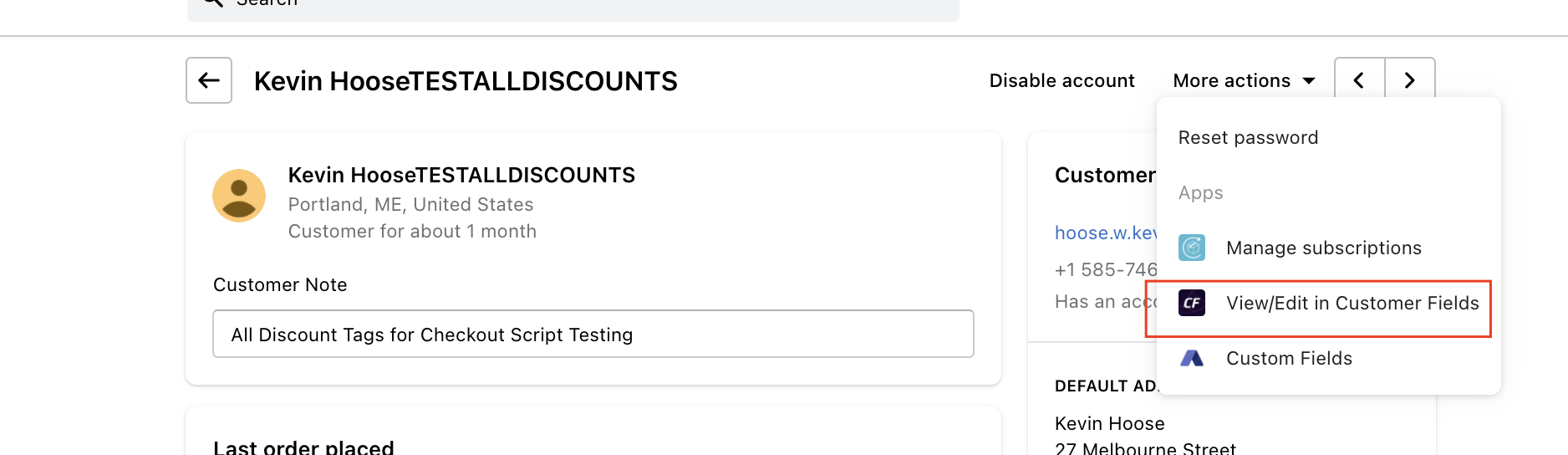Click the Manage subscriptions app icon
Screen dimensions: 1568x455
pyautogui.click(x=1192, y=248)
